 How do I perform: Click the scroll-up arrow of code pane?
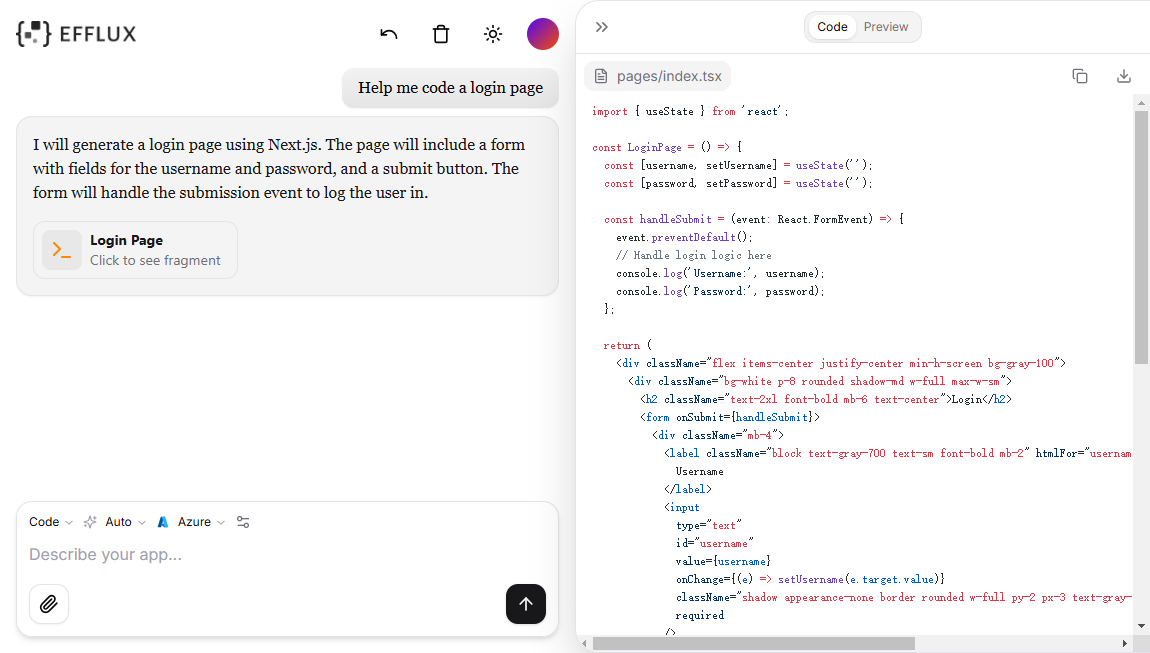pos(1140,103)
